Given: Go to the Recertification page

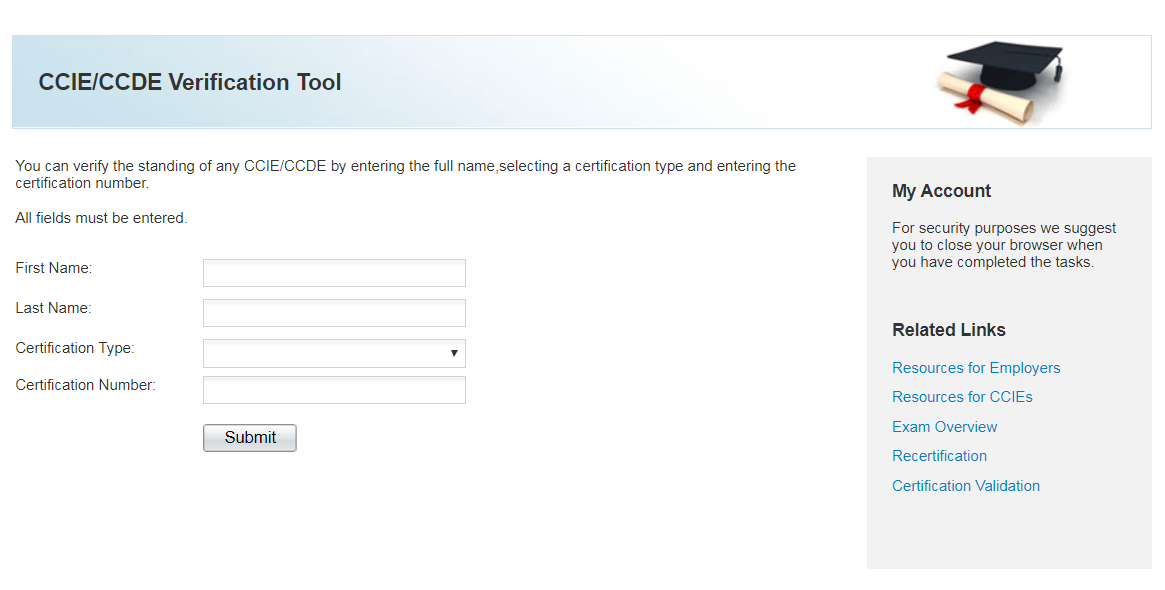Looking at the screenshot, I should click(939, 456).
